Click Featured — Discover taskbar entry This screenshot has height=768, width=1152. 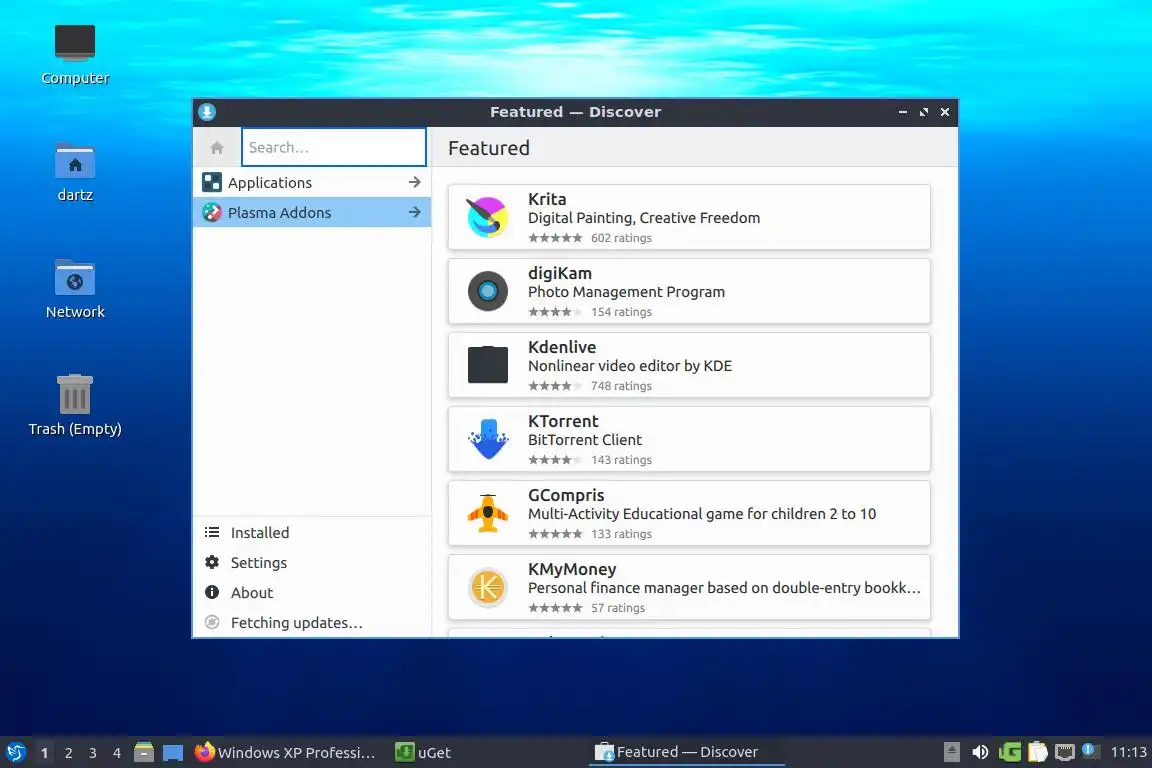[x=686, y=752]
